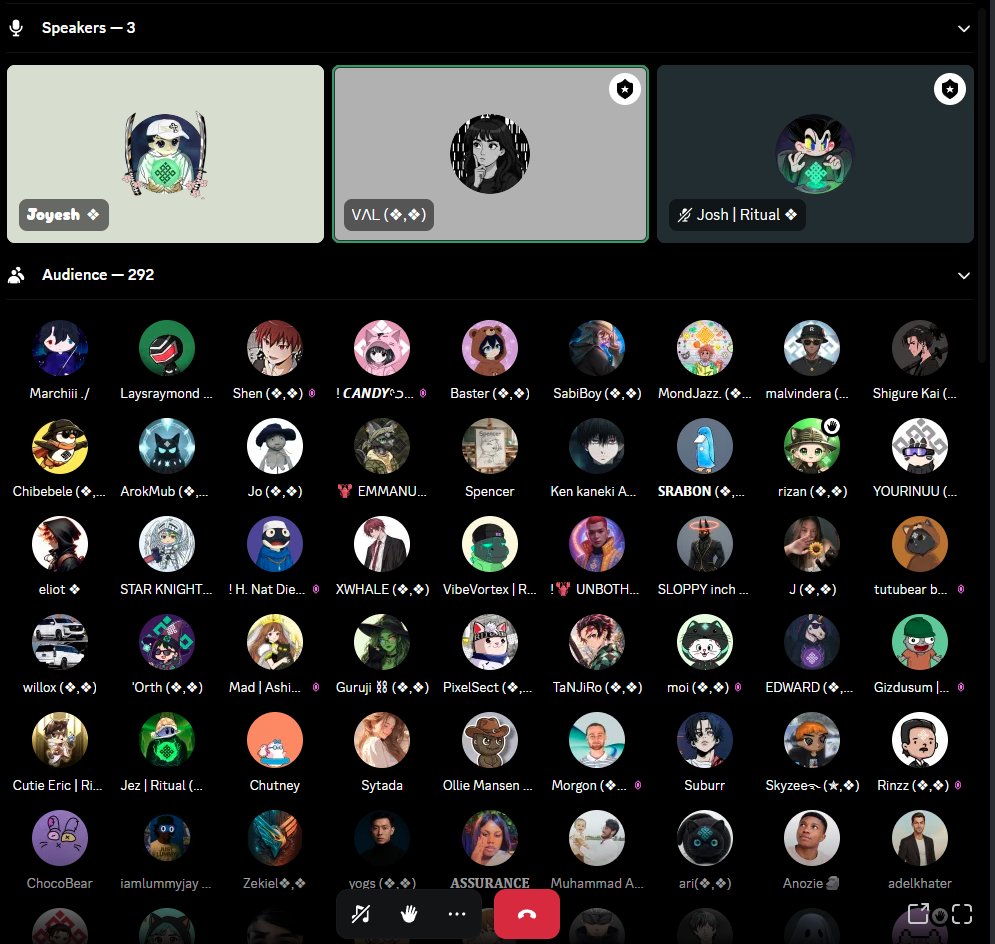Select the Joyesh speaker tile
The image size is (995, 944).
click(165, 154)
